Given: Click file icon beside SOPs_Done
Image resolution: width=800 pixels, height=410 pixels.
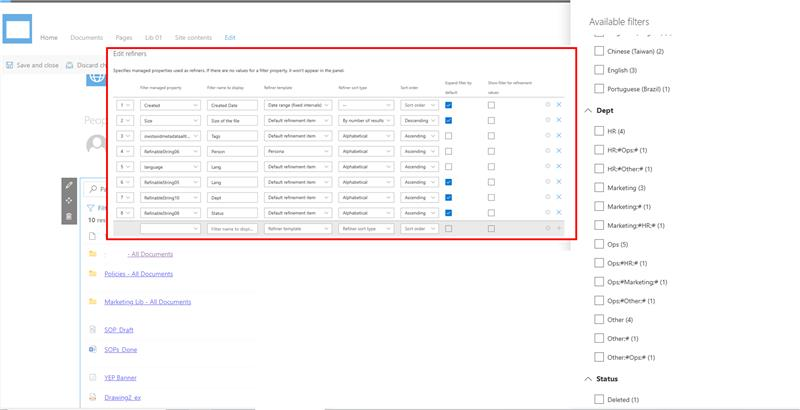Looking at the screenshot, I should 92,349.
